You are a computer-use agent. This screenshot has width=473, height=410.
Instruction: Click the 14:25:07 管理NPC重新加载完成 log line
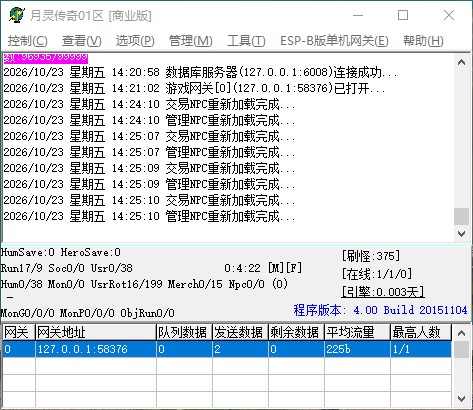point(149,152)
